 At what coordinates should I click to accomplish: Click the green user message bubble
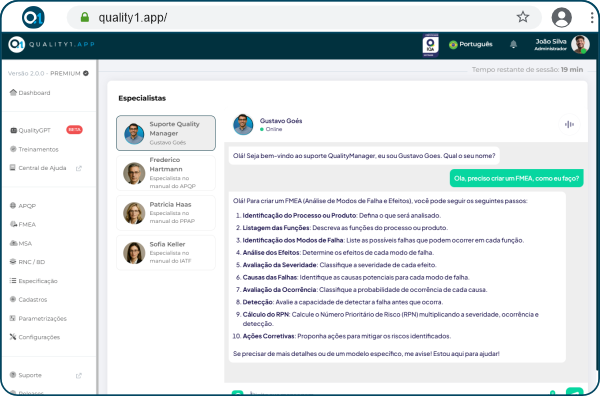pos(517,178)
